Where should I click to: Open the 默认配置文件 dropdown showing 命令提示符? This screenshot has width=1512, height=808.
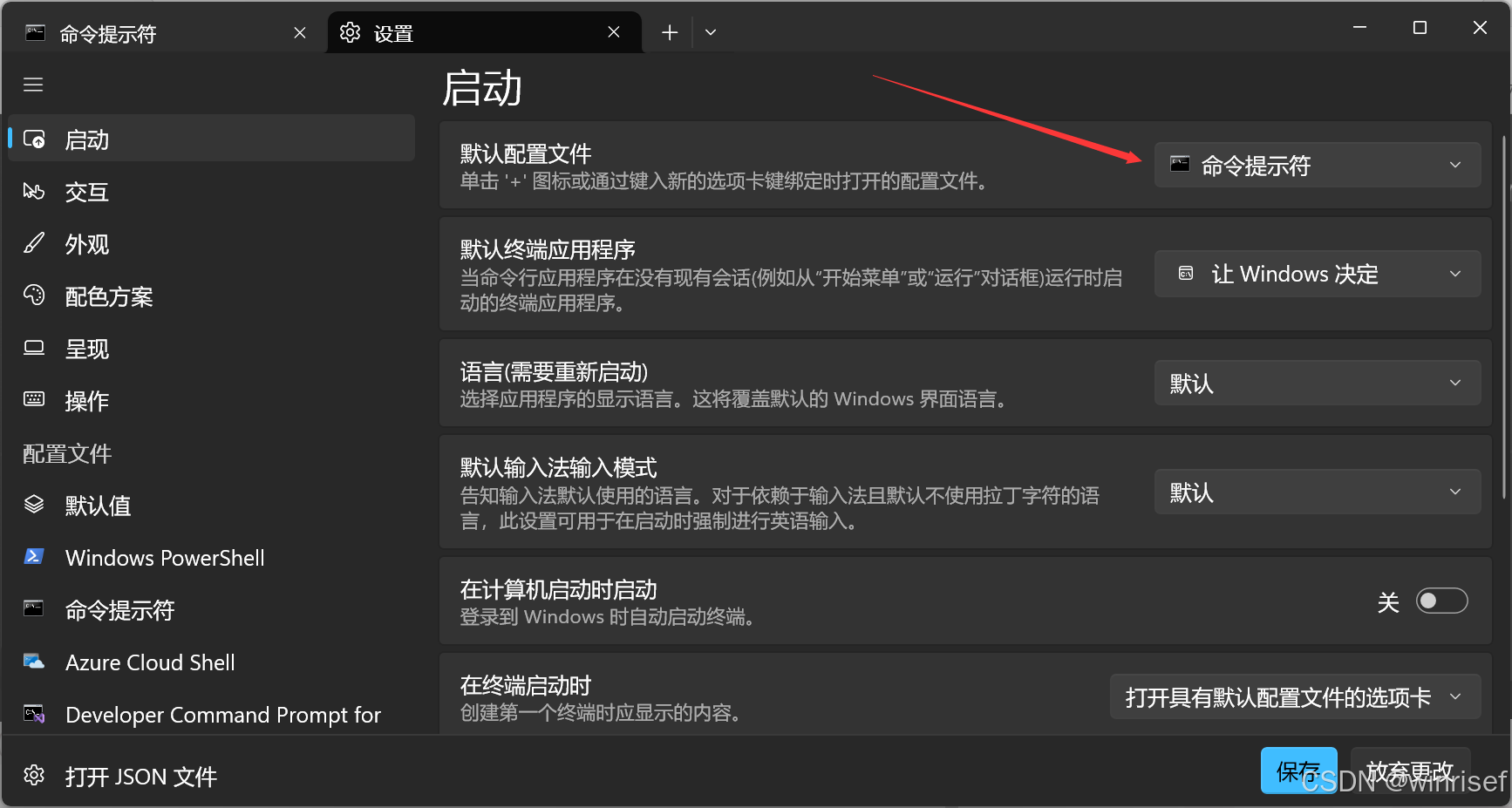pyautogui.click(x=1318, y=165)
